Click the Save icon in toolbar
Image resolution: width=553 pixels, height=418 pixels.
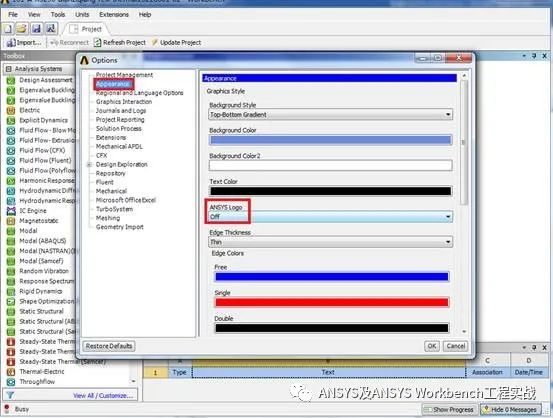pyautogui.click(x=36, y=29)
